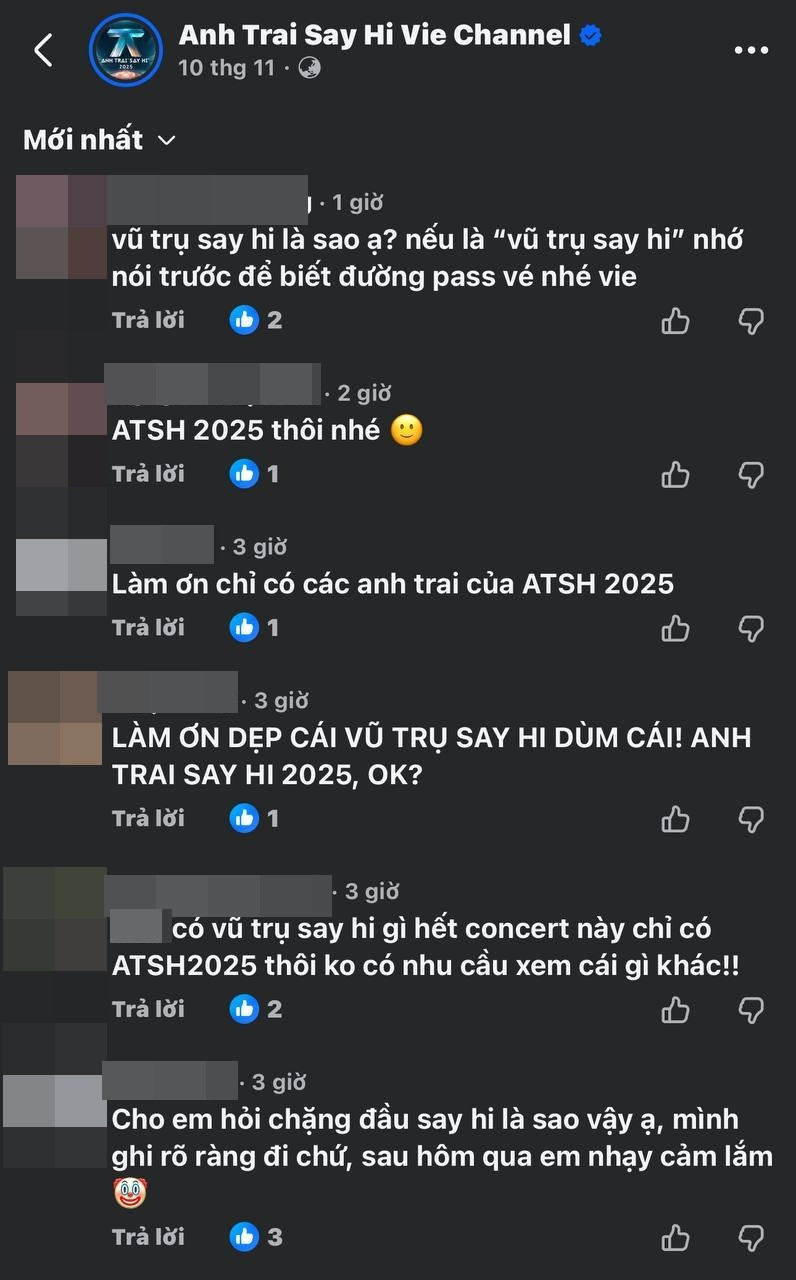
Task: View reactions on the comment with 3 likes
Action: pyautogui.click(x=256, y=1237)
